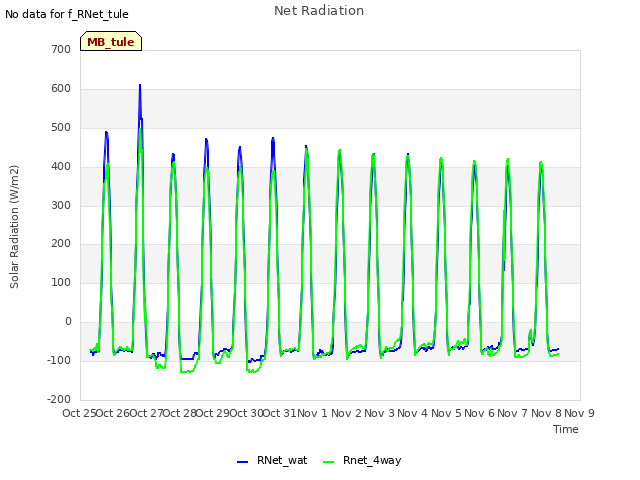The height and width of the screenshot is (480, 640).
Task: Click the green Rnet_4way legend swatch
Action: click(x=329, y=462)
